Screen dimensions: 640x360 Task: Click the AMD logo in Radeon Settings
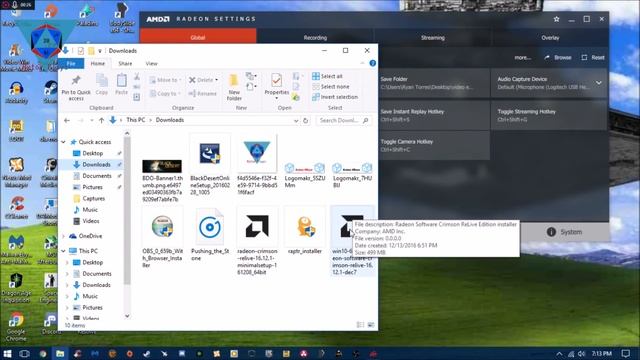point(158,19)
